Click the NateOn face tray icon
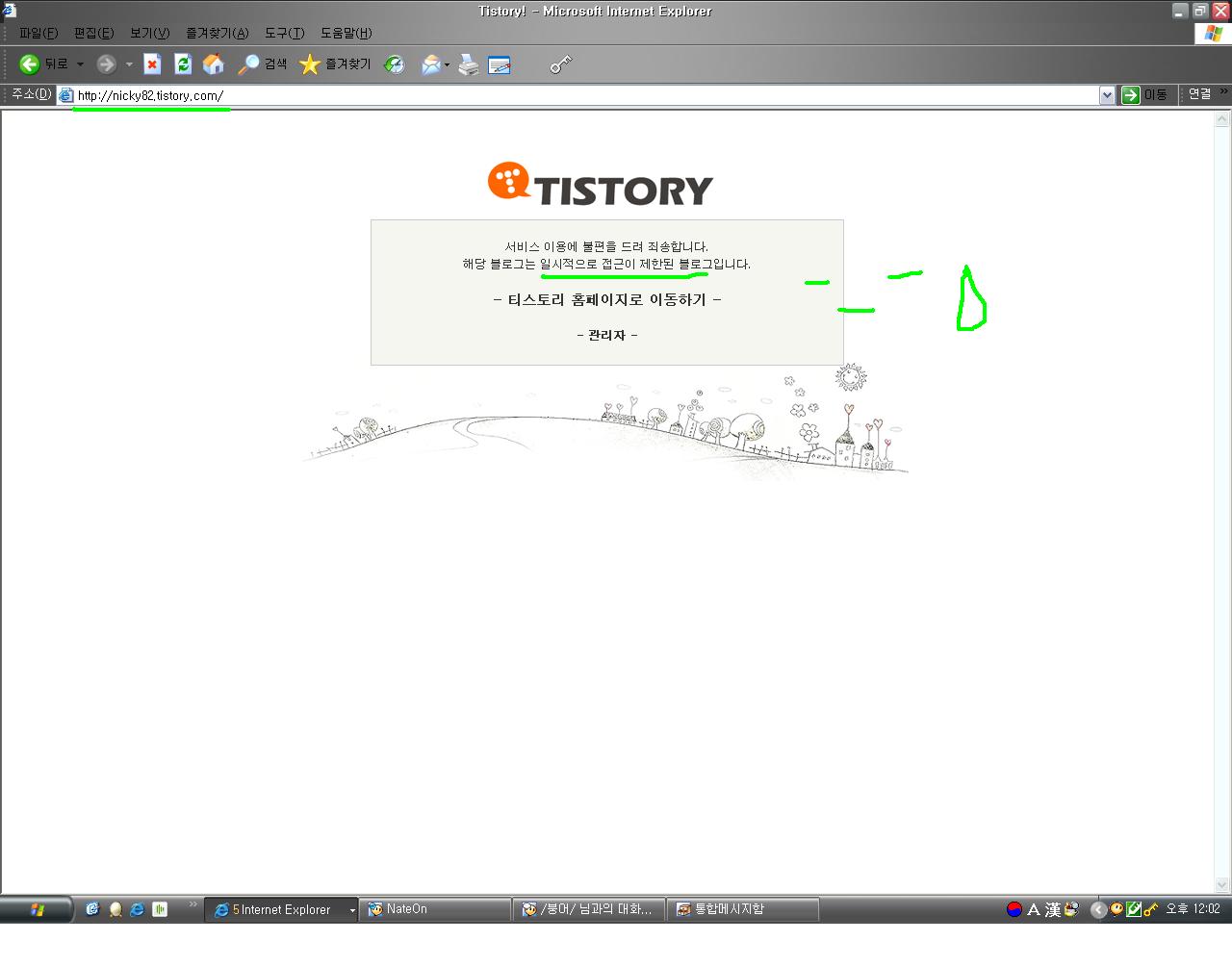The height and width of the screenshot is (967, 1232). click(1116, 908)
